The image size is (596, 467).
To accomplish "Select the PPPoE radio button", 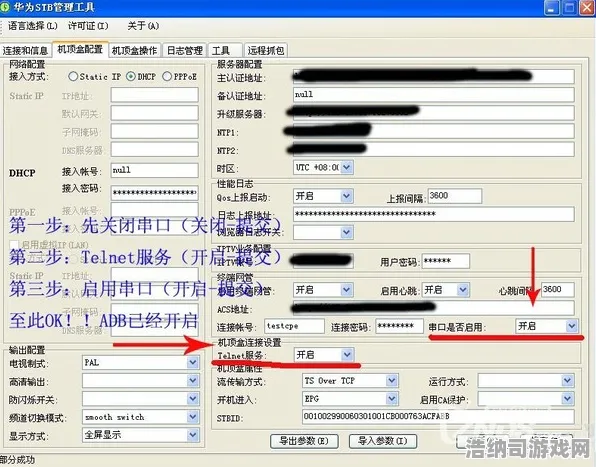I will point(167,76).
